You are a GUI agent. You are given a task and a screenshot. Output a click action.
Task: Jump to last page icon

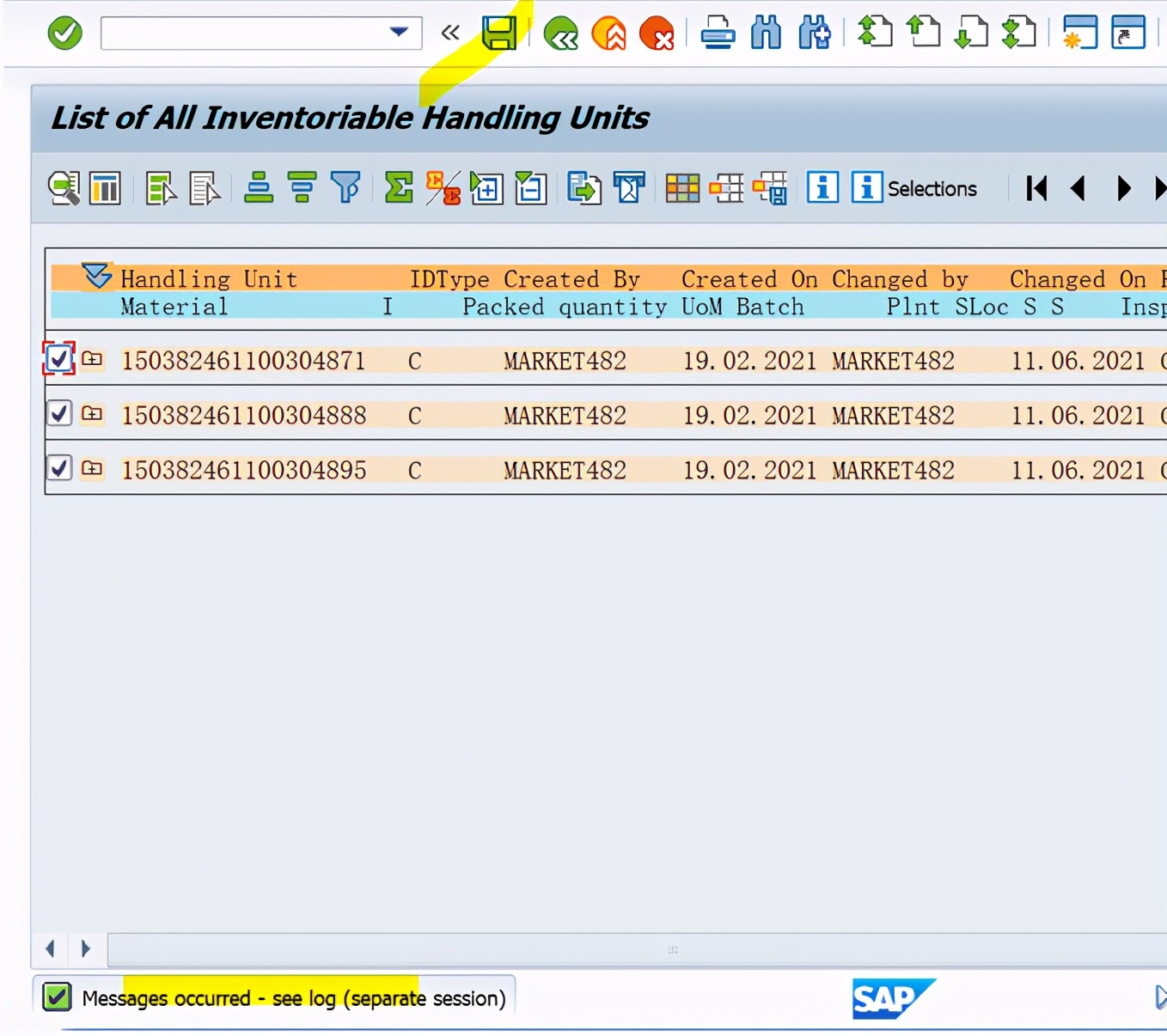(x=1020, y=34)
